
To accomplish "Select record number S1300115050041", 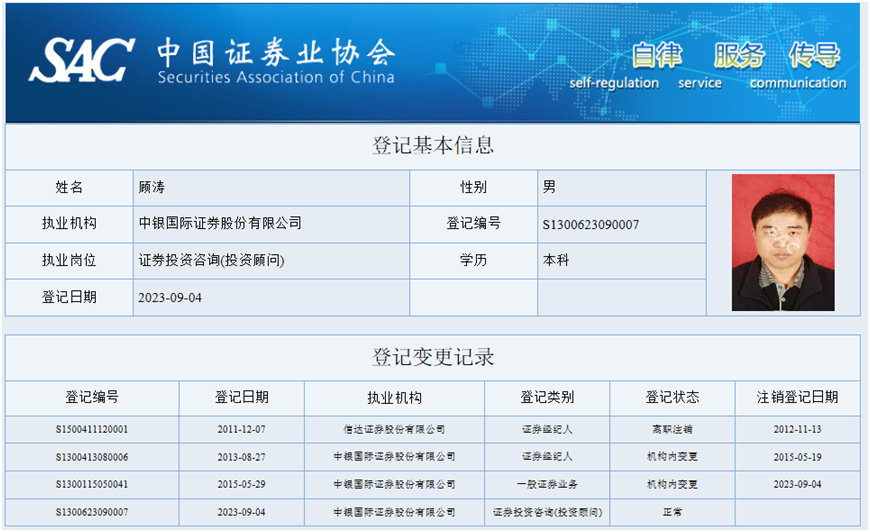I will [92, 484].
